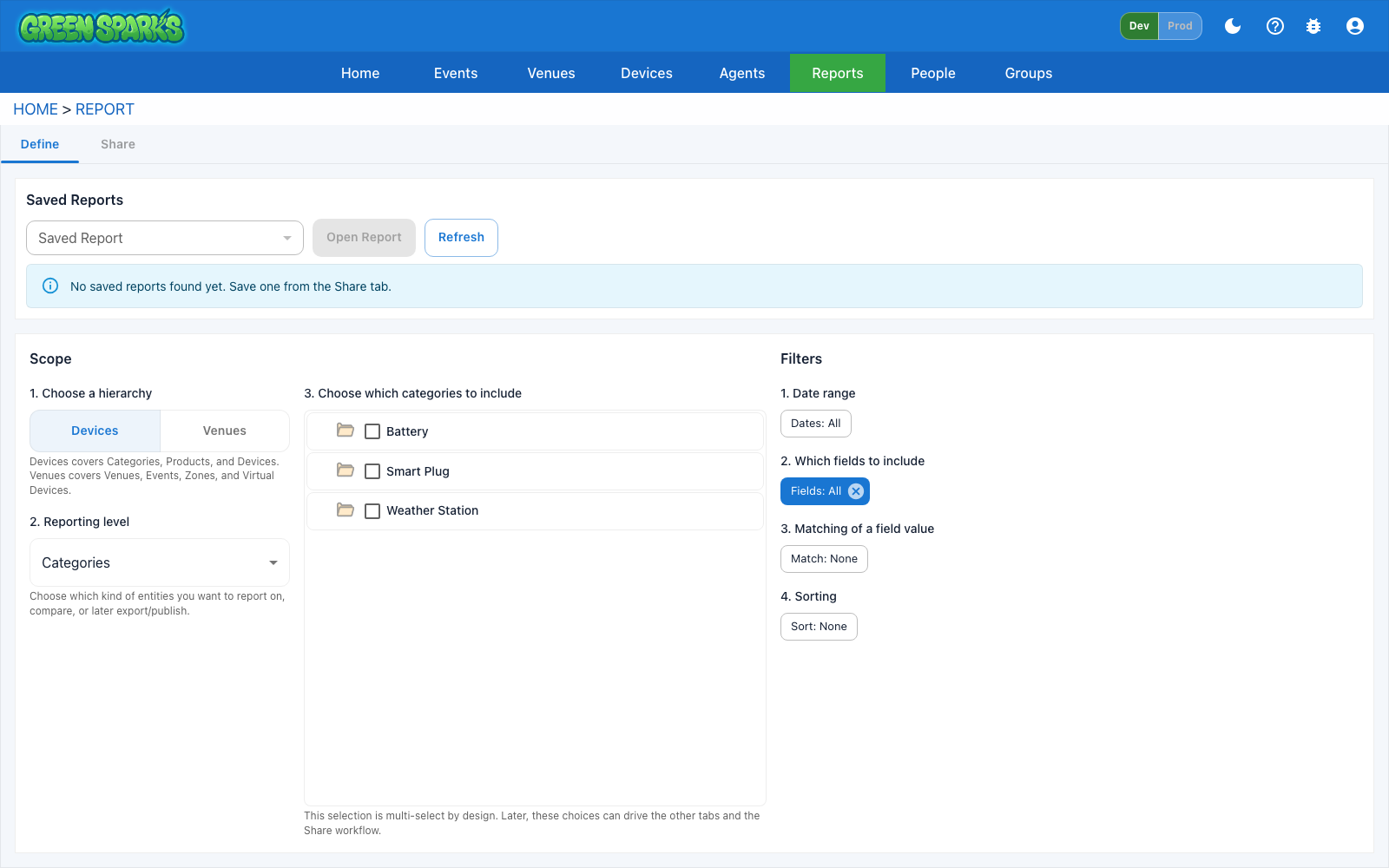Open the People navigation item

pos(933,73)
